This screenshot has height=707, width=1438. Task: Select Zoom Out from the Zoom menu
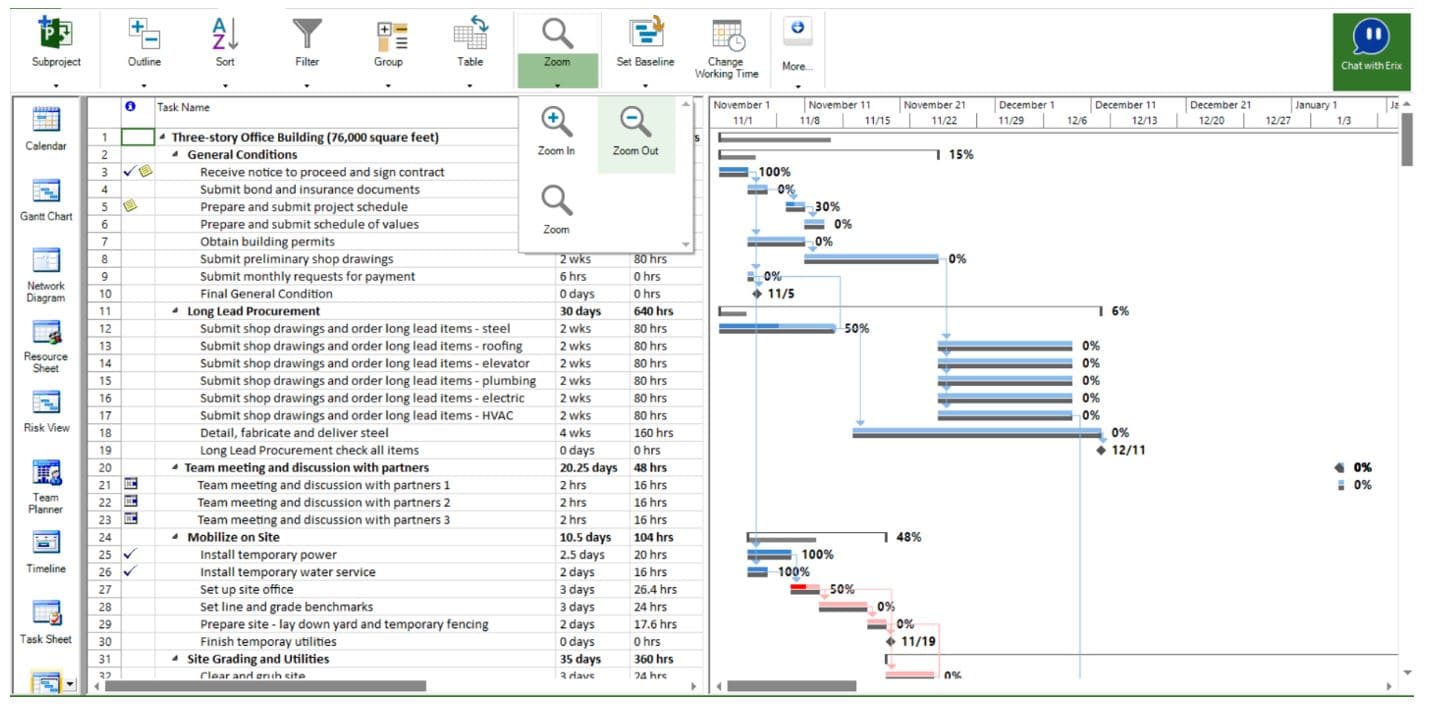[636, 131]
